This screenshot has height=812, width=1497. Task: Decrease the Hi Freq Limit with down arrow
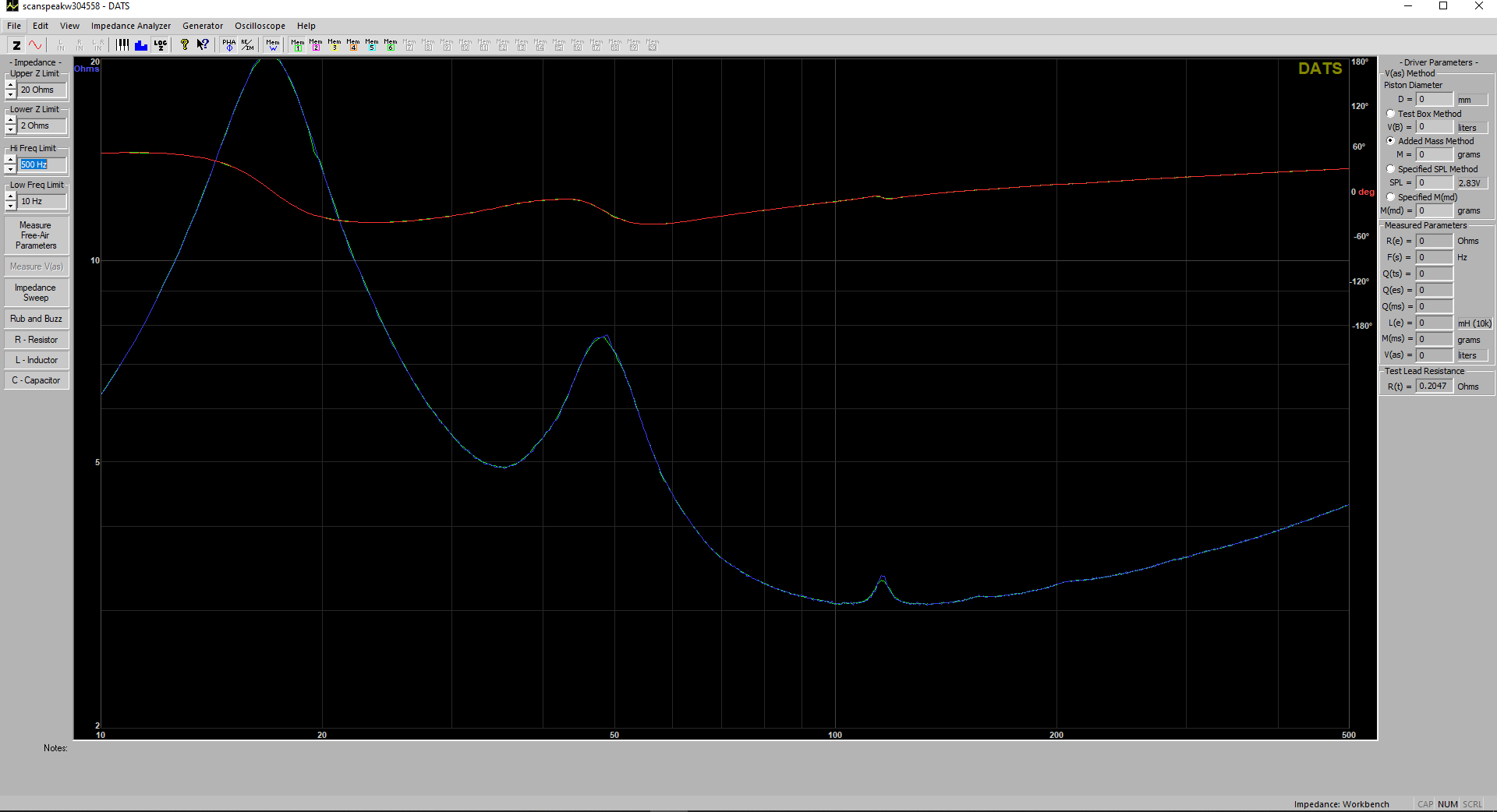(x=11, y=168)
